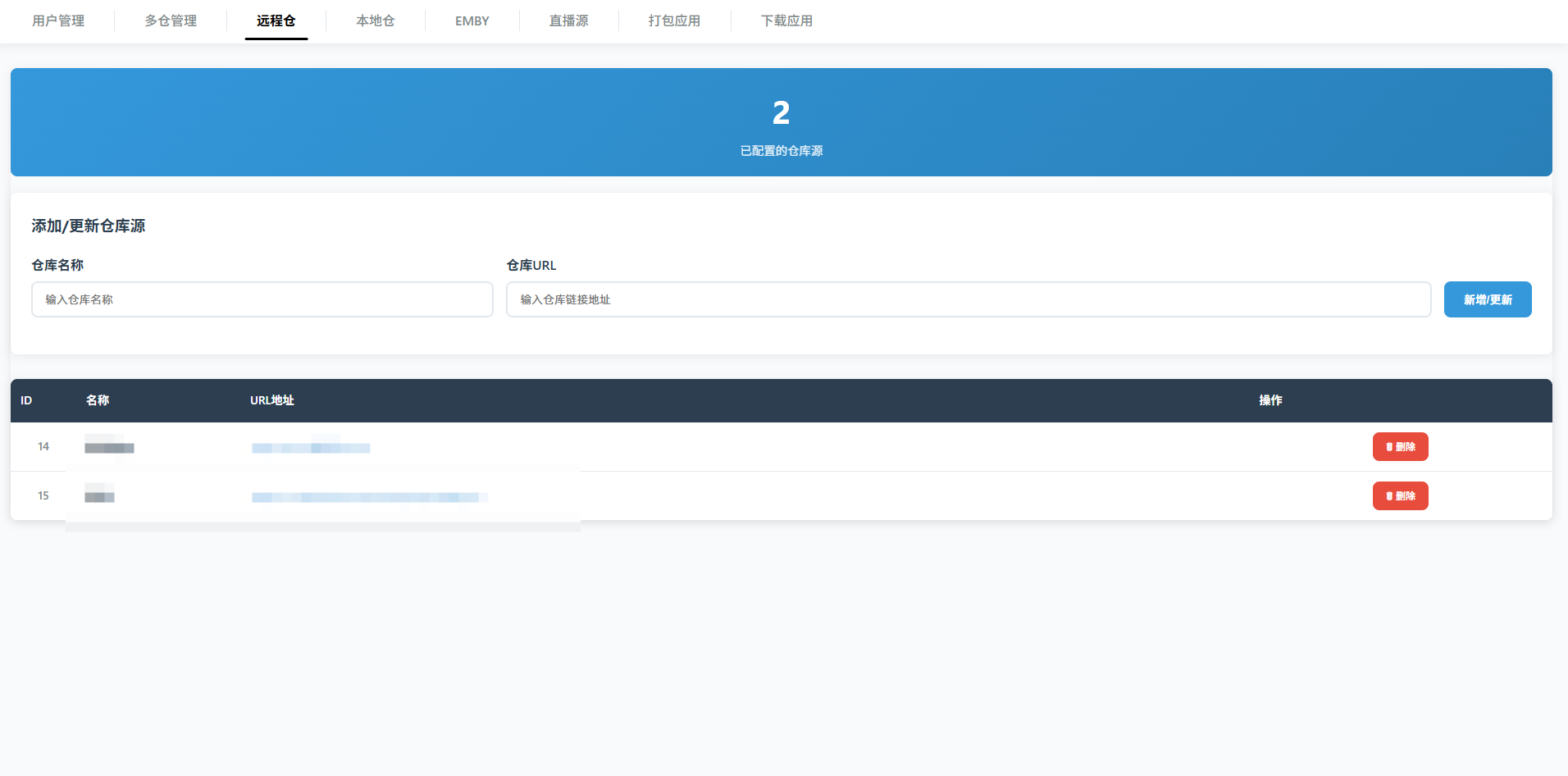Click into the 仓库URL address field

coord(968,299)
